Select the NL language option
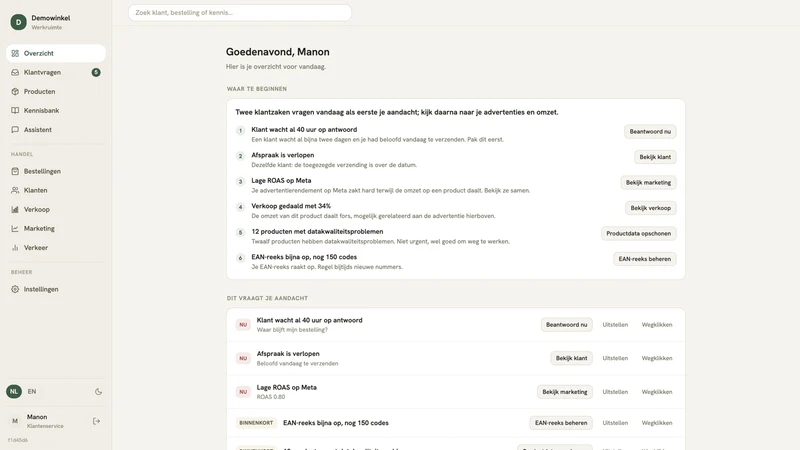800x450 pixels. tap(14, 391)
